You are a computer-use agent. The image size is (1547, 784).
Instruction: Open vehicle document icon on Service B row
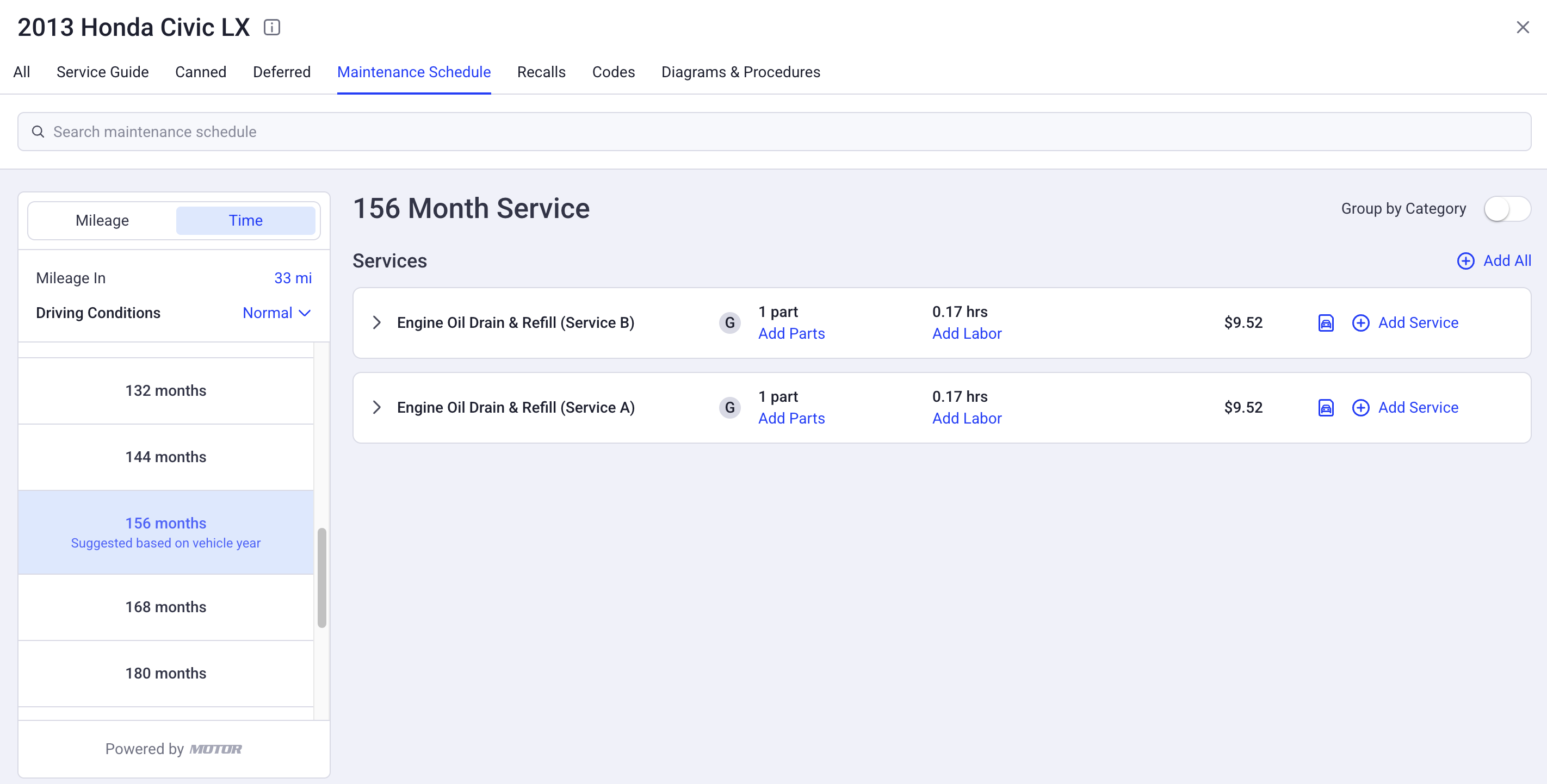(1326, 323)
